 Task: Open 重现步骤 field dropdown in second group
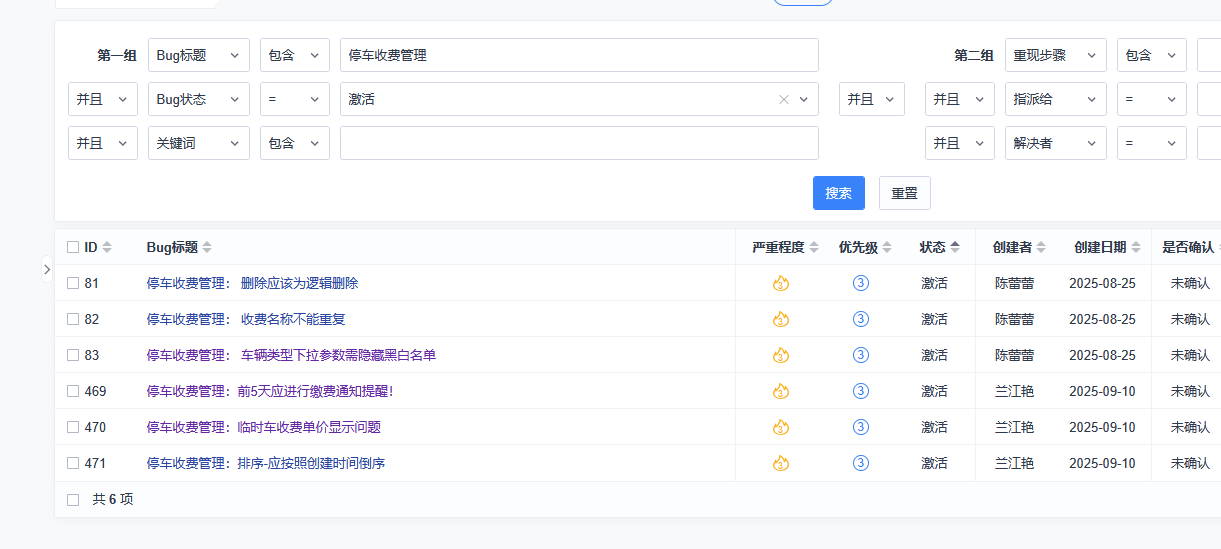[x=1055, y=55]
